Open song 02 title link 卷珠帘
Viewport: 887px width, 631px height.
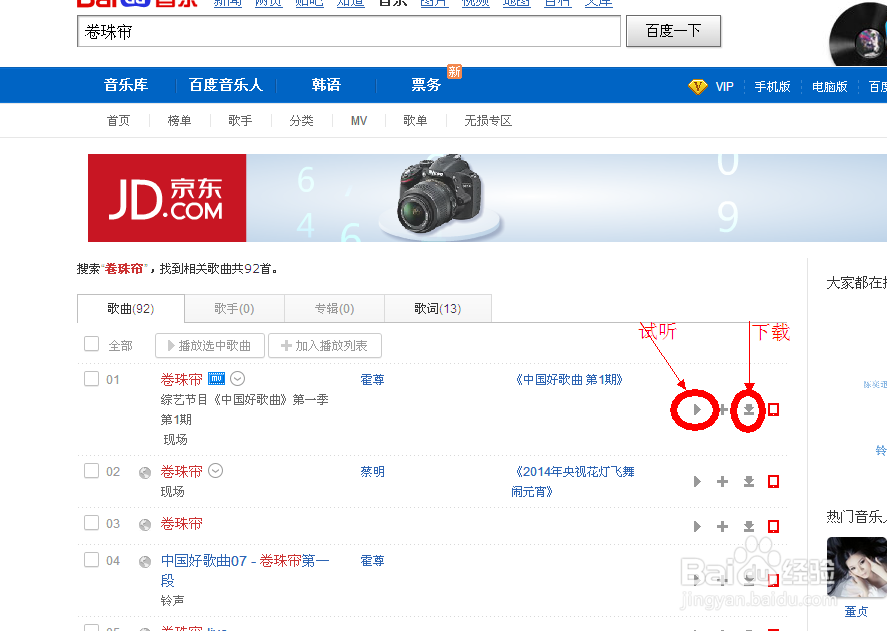[182, 471]
